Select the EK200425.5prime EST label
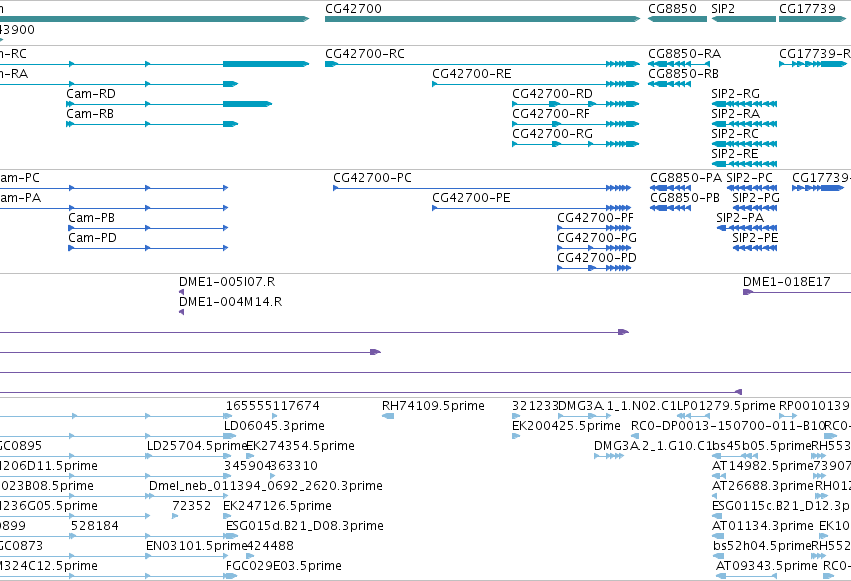This screenshot has height=581, width=851. click(x=566, y=426)
